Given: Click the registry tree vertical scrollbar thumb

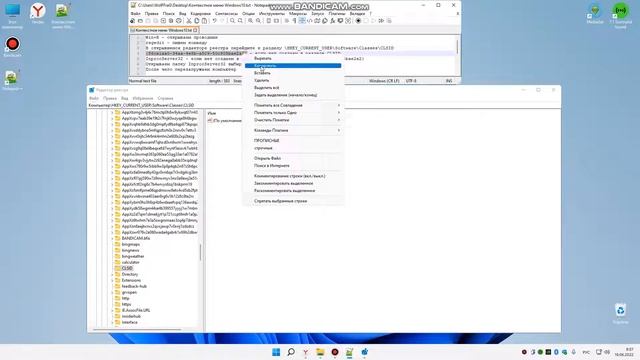Looking at the screenshot, I should [x=200, y=252].
